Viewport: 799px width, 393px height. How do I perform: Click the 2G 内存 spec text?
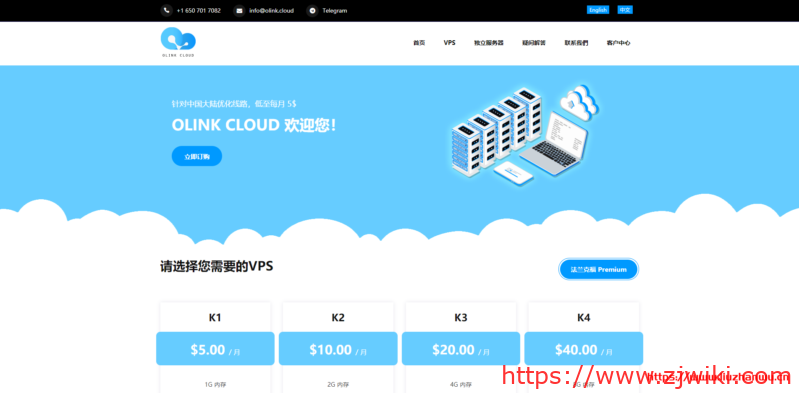tap(338, 385)
